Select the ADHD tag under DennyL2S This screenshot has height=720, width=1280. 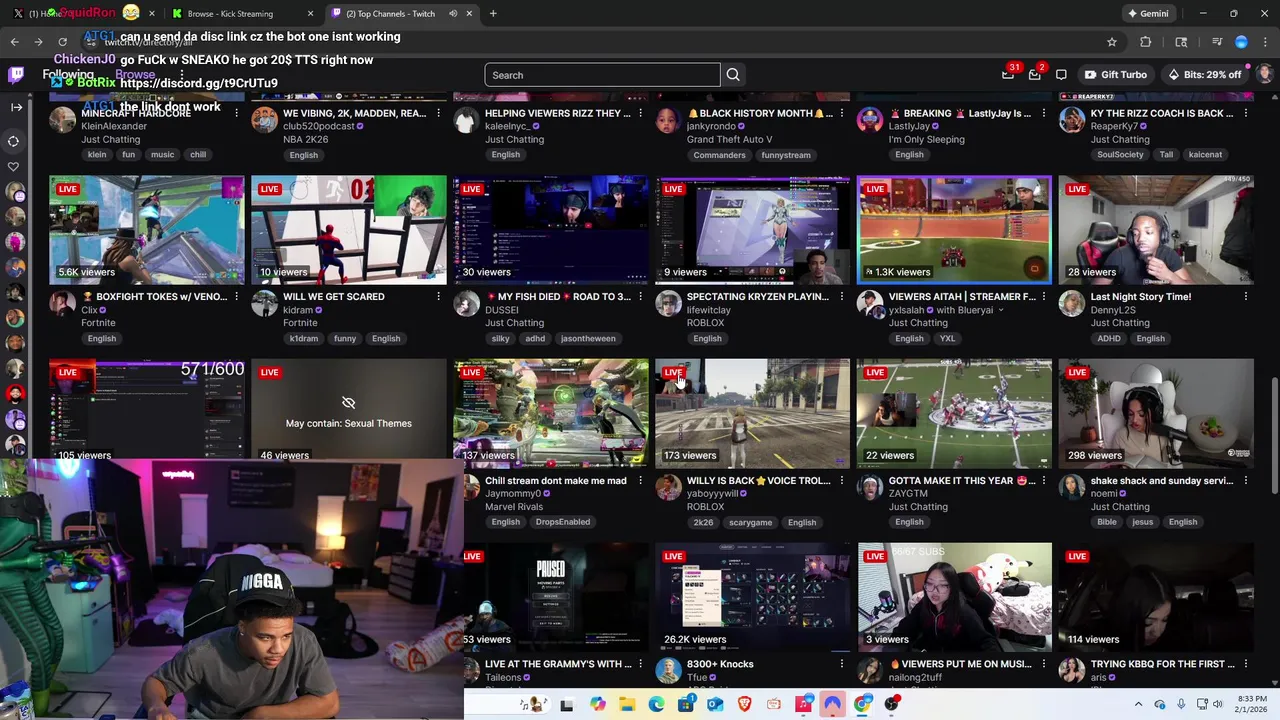pyautogui.click(x=1109, y=338)
